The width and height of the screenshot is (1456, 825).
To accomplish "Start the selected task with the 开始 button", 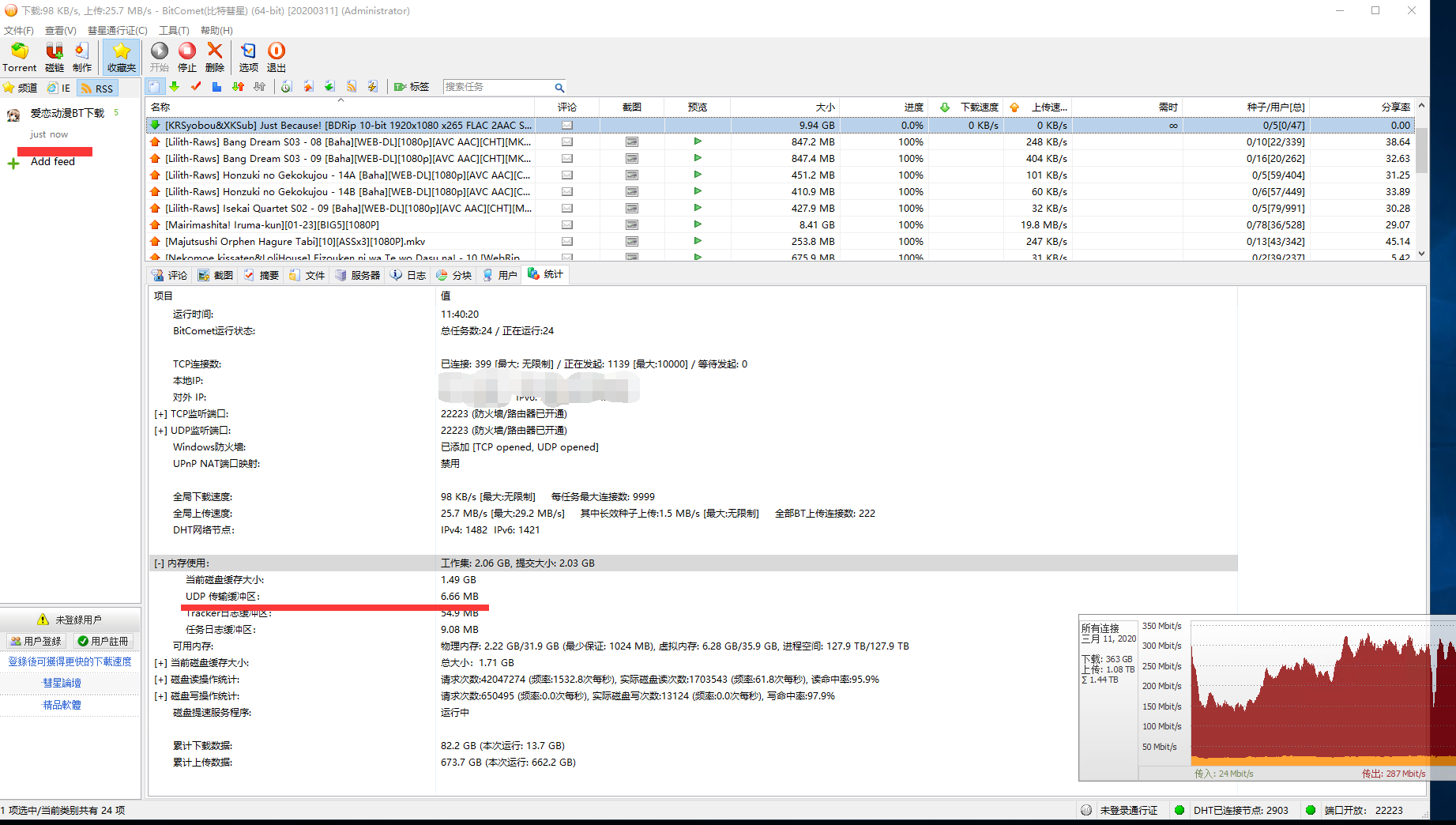I will point(160,57).
